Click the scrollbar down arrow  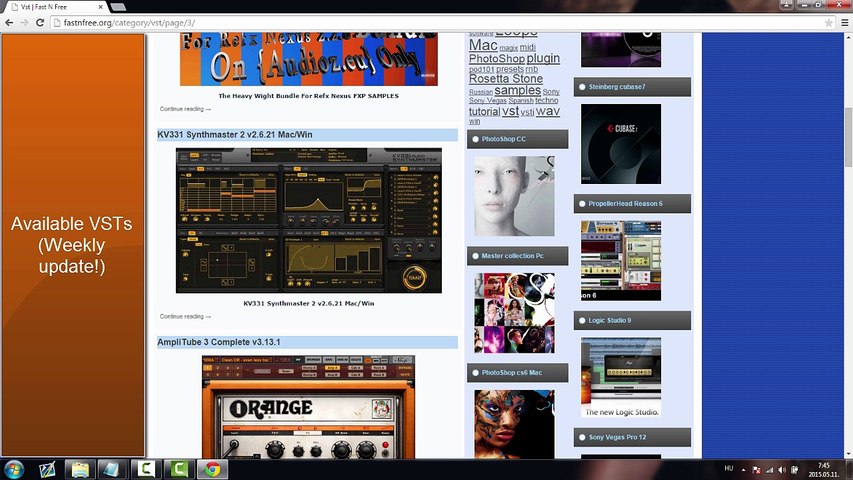(849, 453)
